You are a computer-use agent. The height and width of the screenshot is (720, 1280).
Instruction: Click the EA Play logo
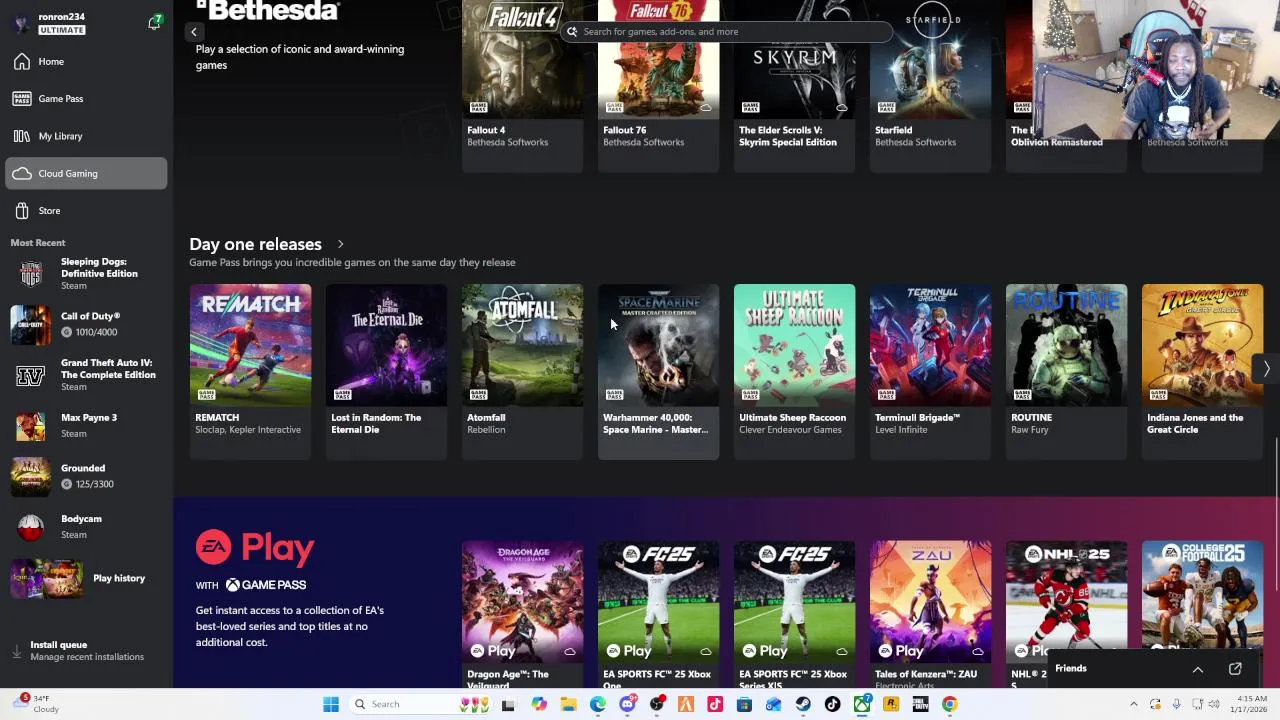click(x=255, y=548)
